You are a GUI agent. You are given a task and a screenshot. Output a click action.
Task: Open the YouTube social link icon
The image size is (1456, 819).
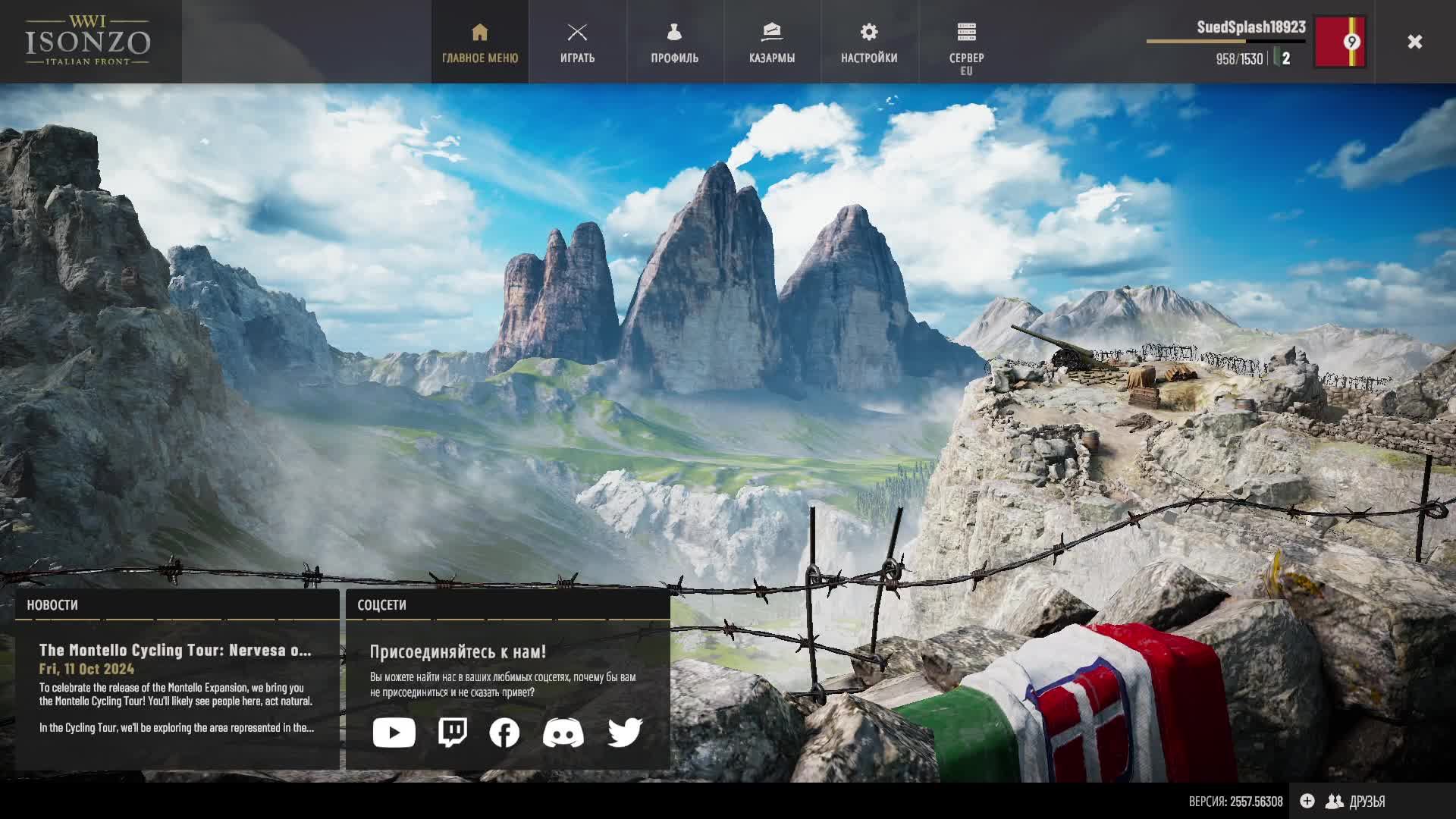pos(394,733)
